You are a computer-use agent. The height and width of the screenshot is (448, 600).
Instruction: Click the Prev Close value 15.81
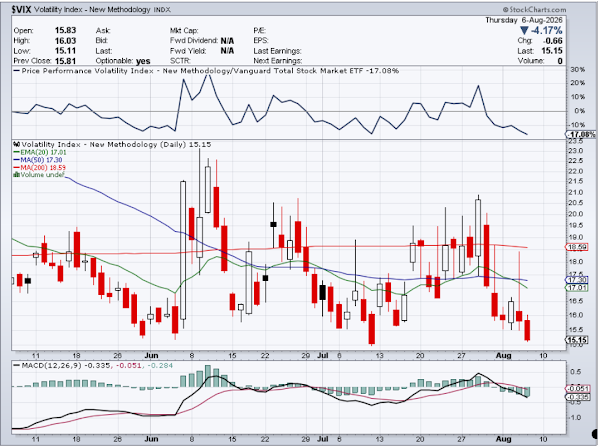(x=65, y=61)
